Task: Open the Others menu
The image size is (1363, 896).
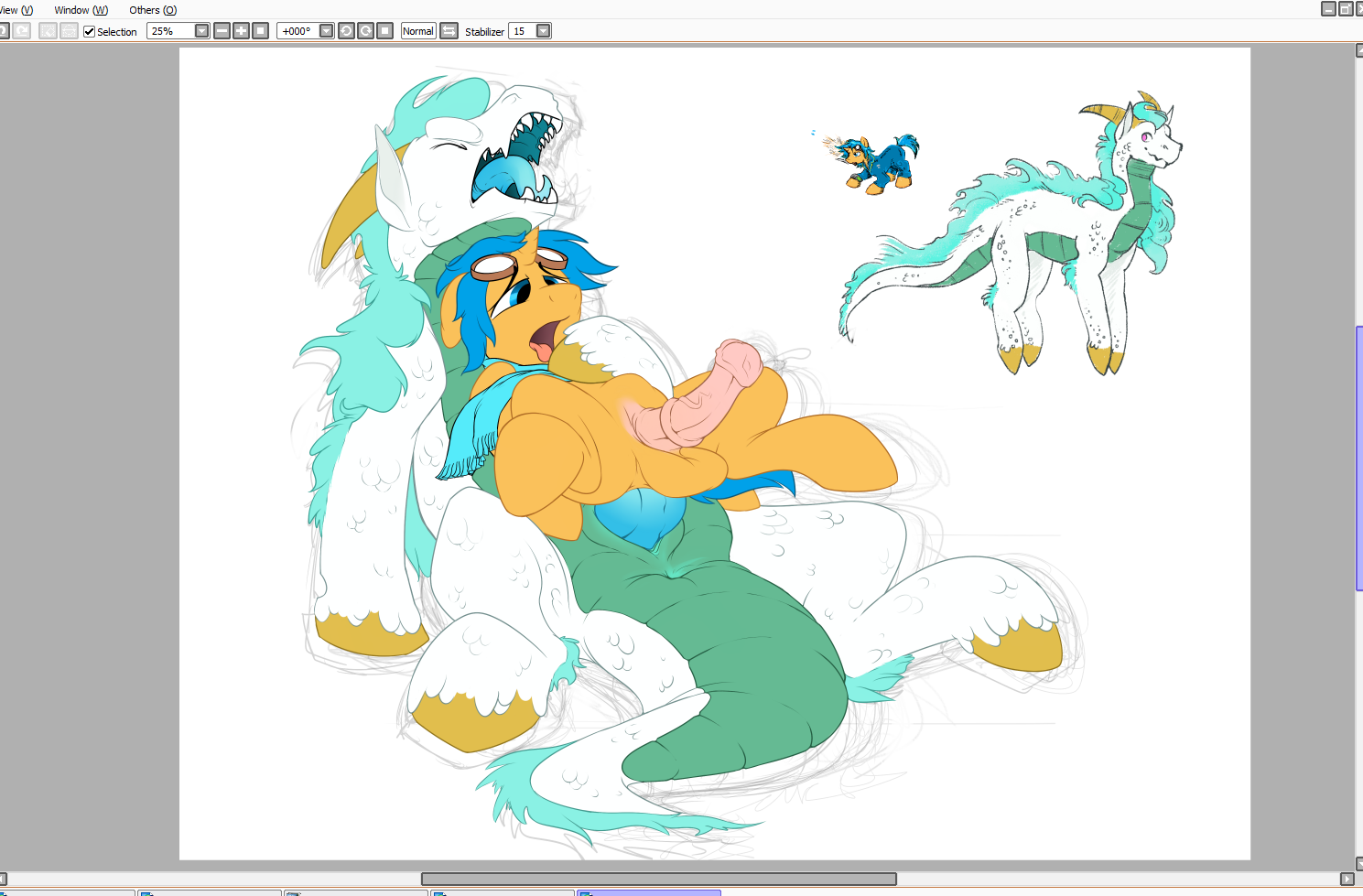Action: pos(152,10)
